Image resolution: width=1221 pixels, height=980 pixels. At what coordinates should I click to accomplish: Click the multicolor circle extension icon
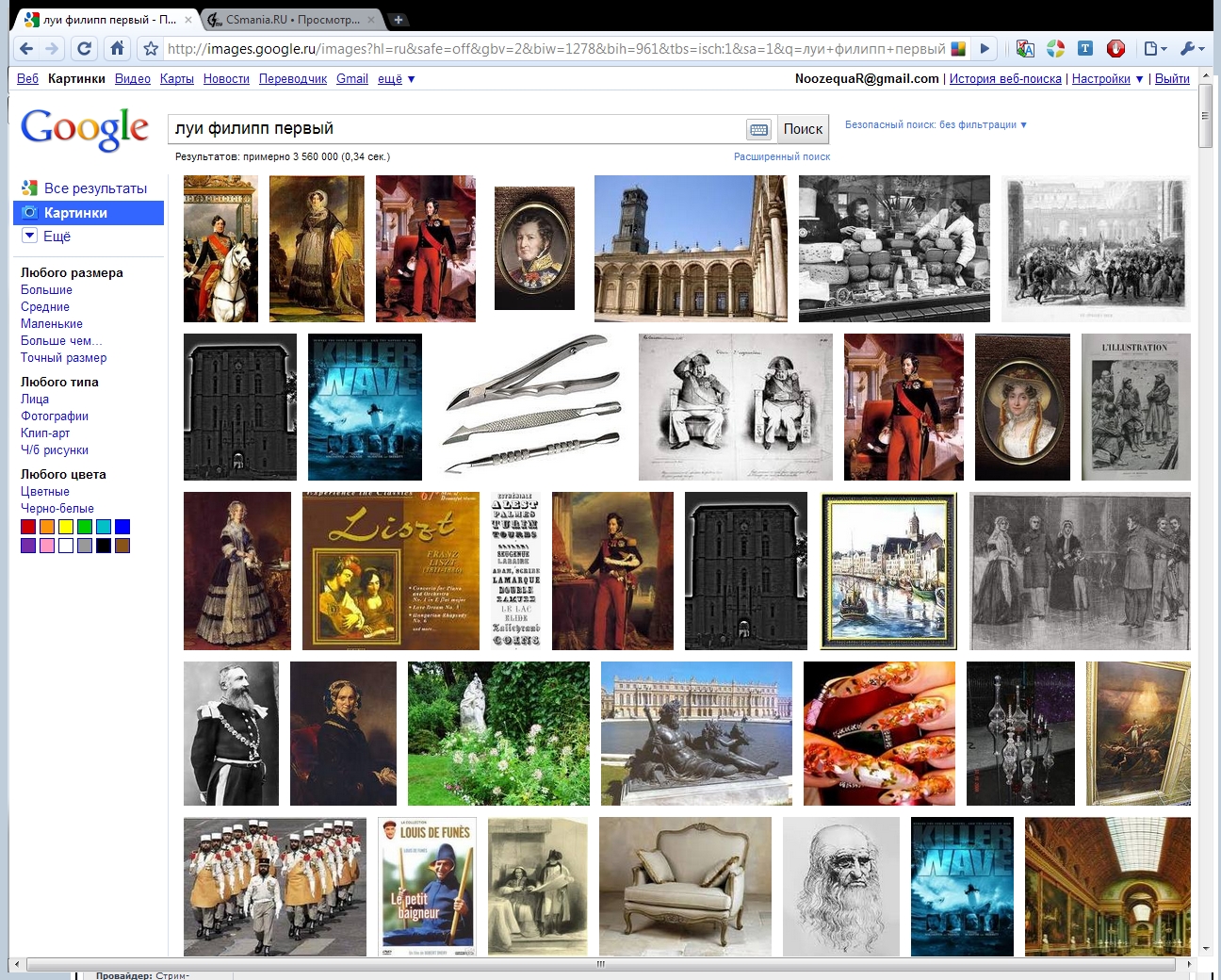click(x=1055, y=49)
